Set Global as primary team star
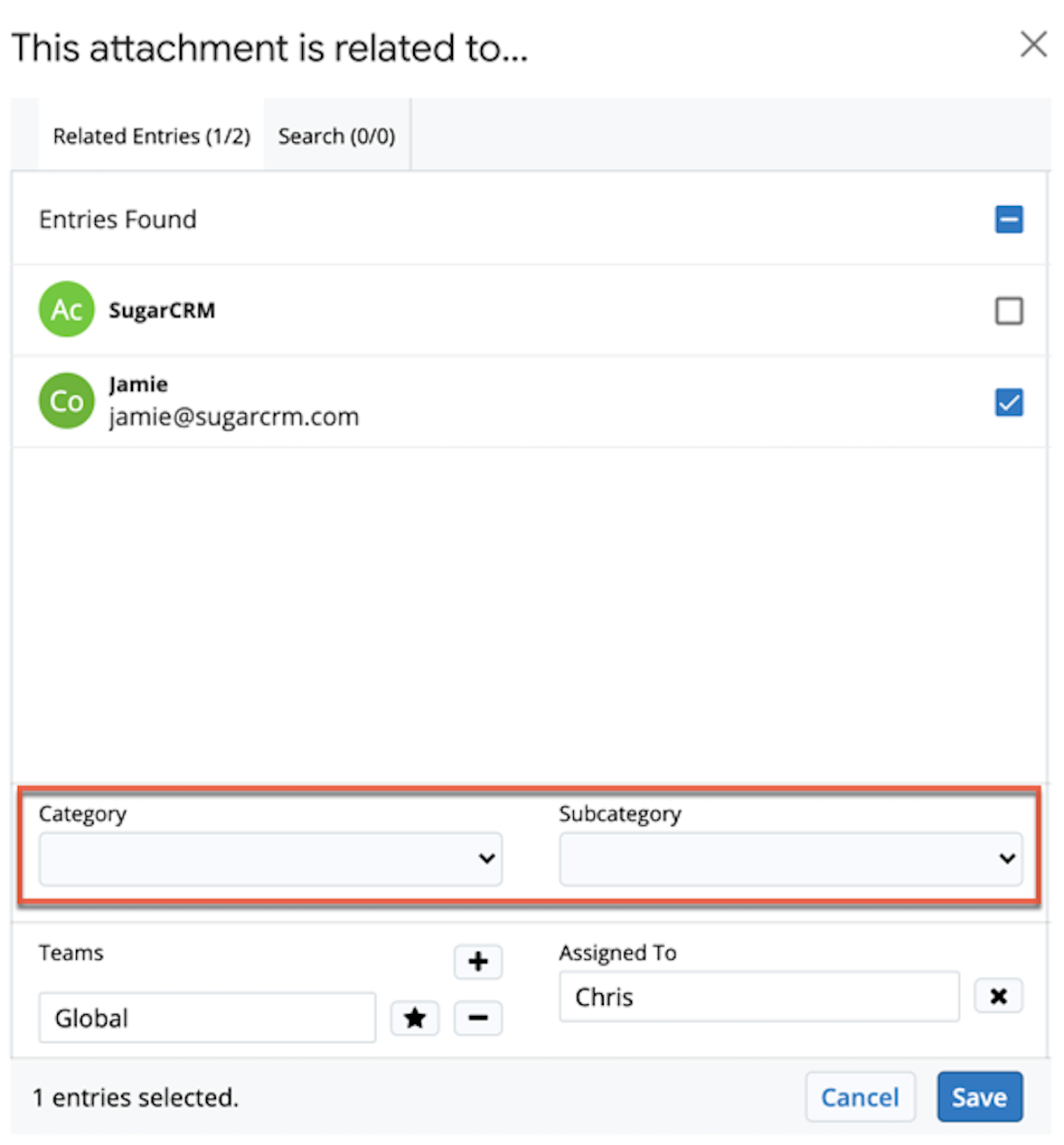1064x1145 pixels. click(415, 1018)
